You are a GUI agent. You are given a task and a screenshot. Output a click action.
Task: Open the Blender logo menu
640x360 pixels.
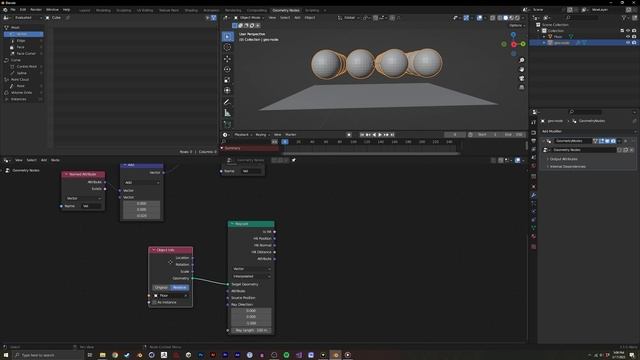point(5,10)
